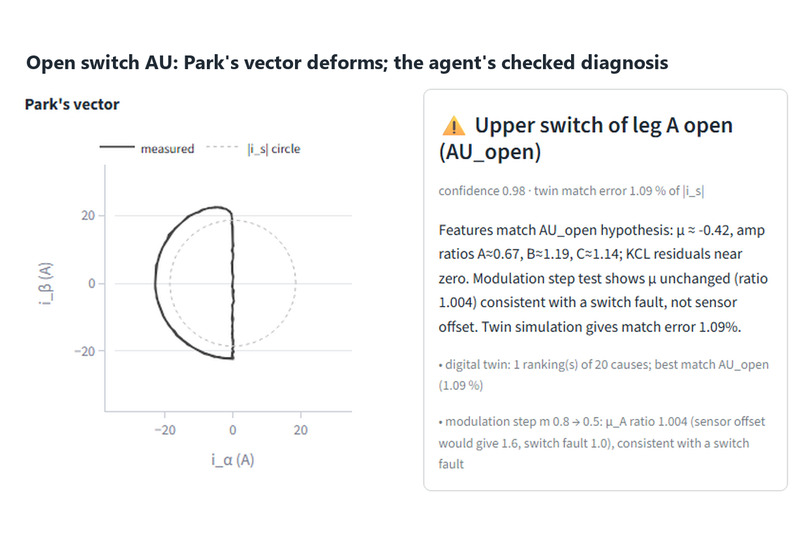The height and width of the screenshot is (537, 806).
Task: Click the i_α (A) x-axis label
Action: 232,459
